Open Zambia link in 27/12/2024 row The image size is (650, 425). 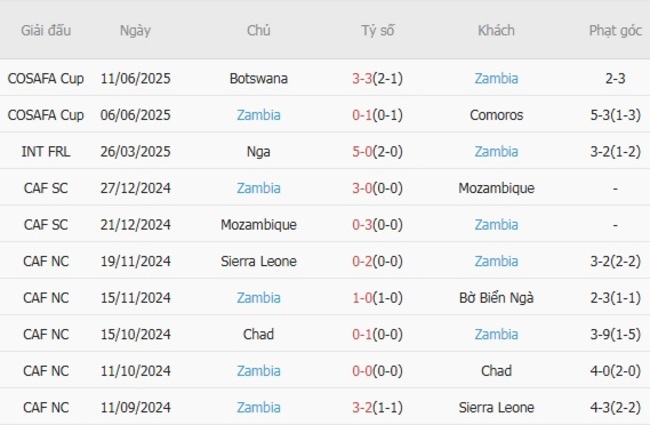259,188
